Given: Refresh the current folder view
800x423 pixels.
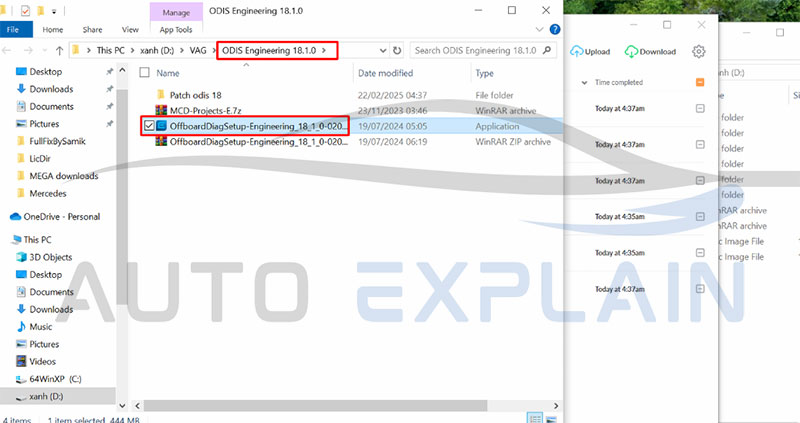Looking at the screenshot, I should coord(397,51).
